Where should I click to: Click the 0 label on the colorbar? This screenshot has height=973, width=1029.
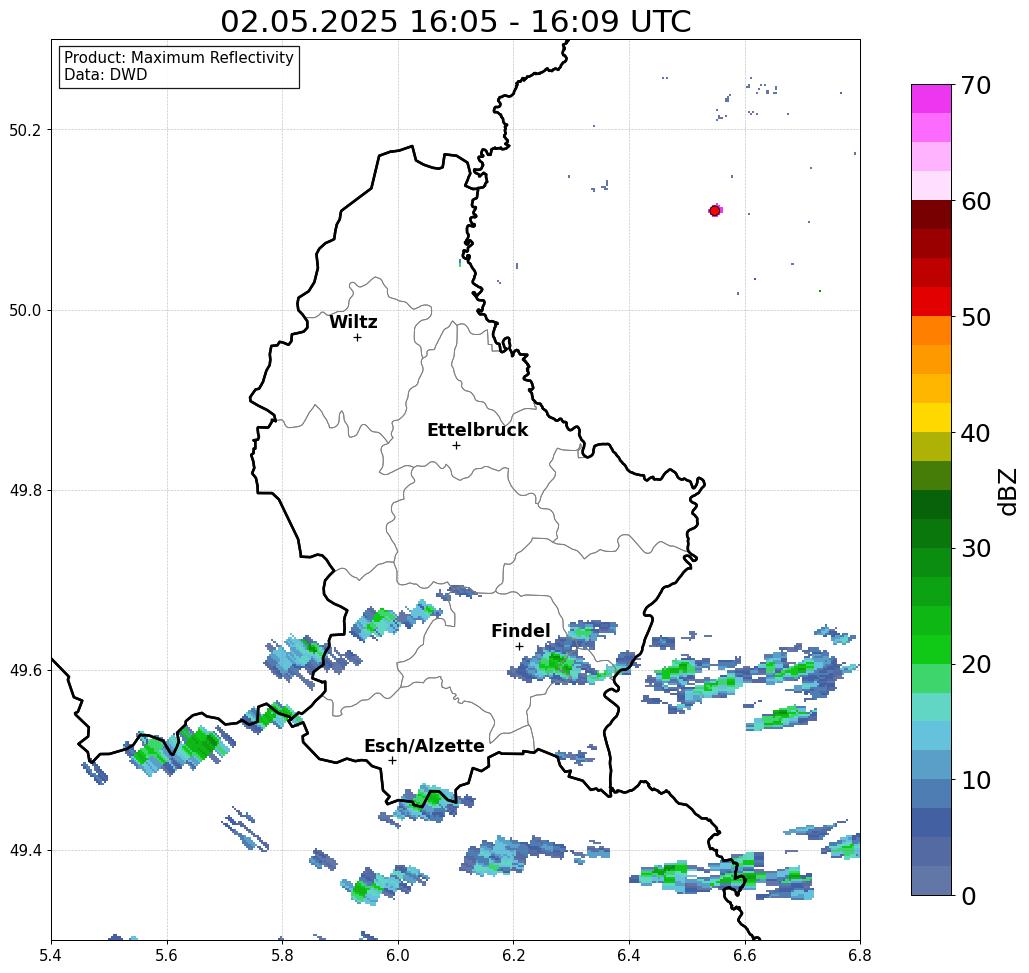click(969, 896)
